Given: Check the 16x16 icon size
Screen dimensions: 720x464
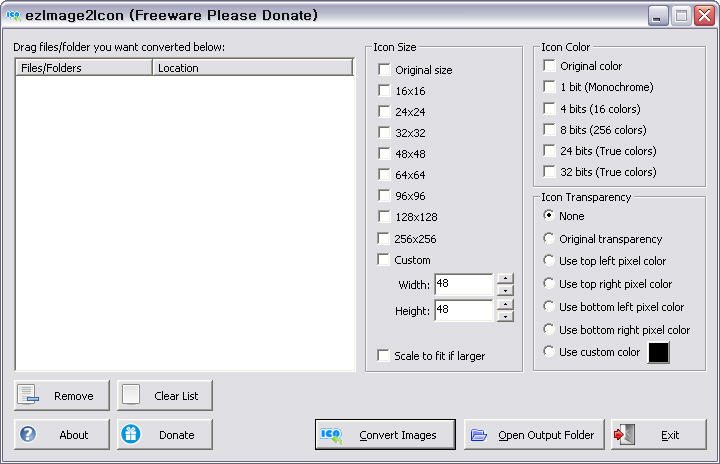Looking at the screenshot, I should pos(384,90).
